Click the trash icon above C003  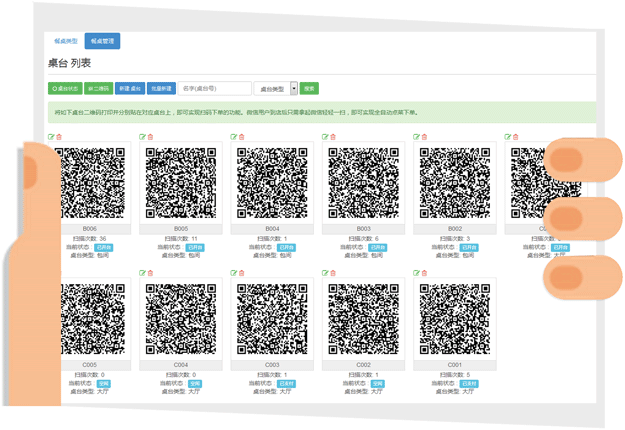(x=242, y=273)
